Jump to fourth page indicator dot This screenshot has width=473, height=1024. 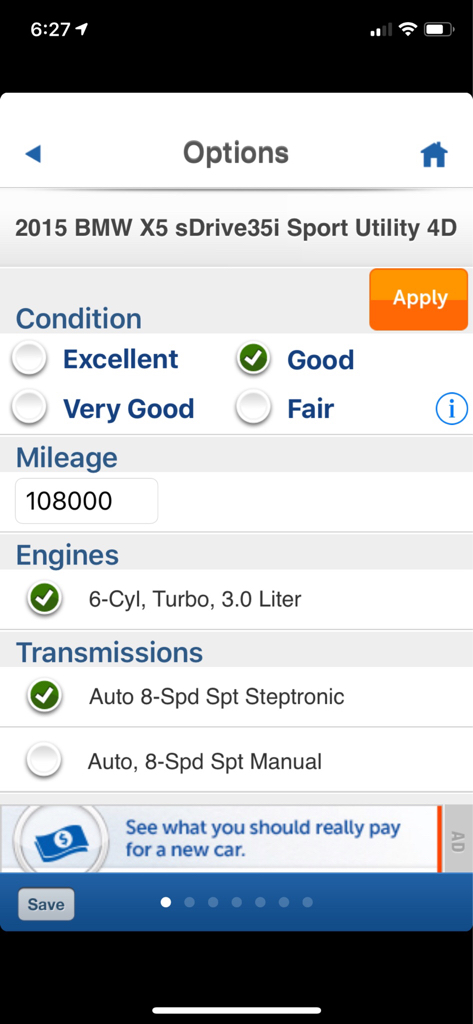click(236, 903)
